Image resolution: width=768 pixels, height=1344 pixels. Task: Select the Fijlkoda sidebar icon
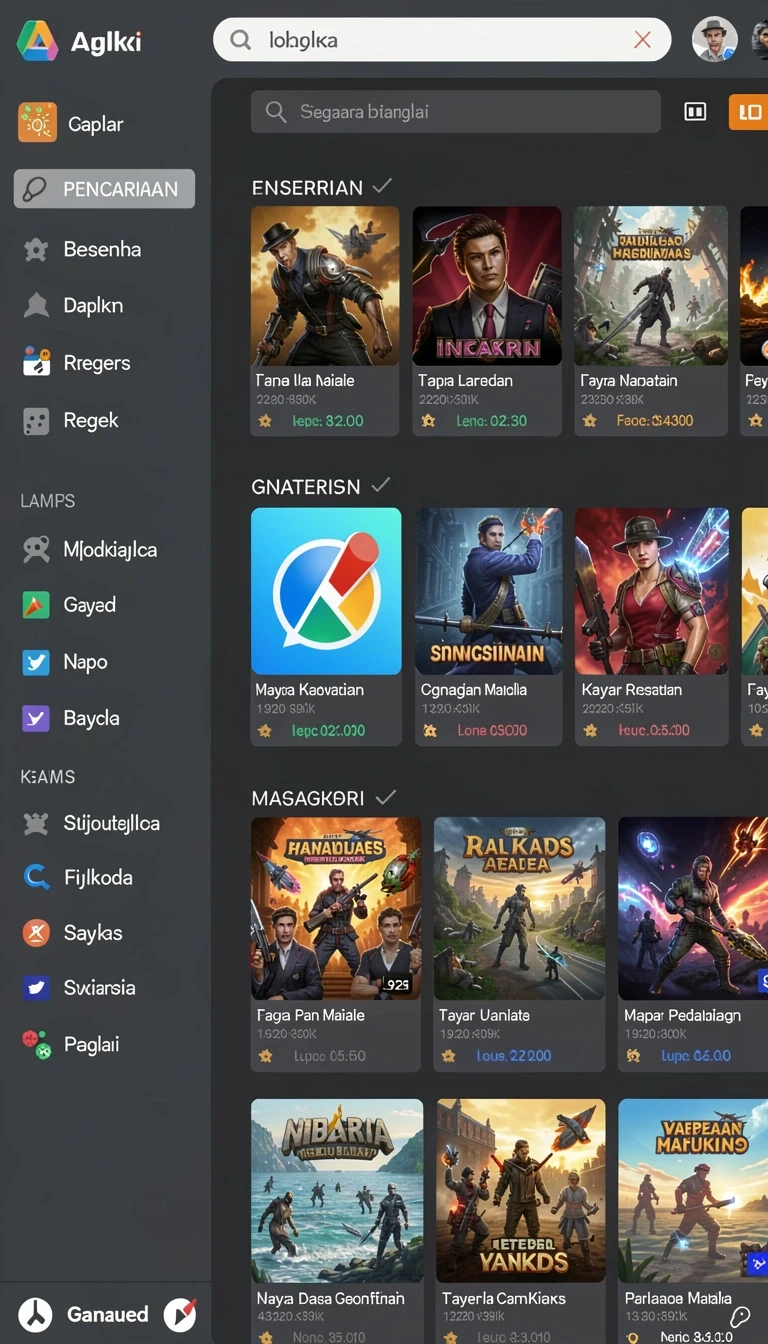click(x=36, y=877)
